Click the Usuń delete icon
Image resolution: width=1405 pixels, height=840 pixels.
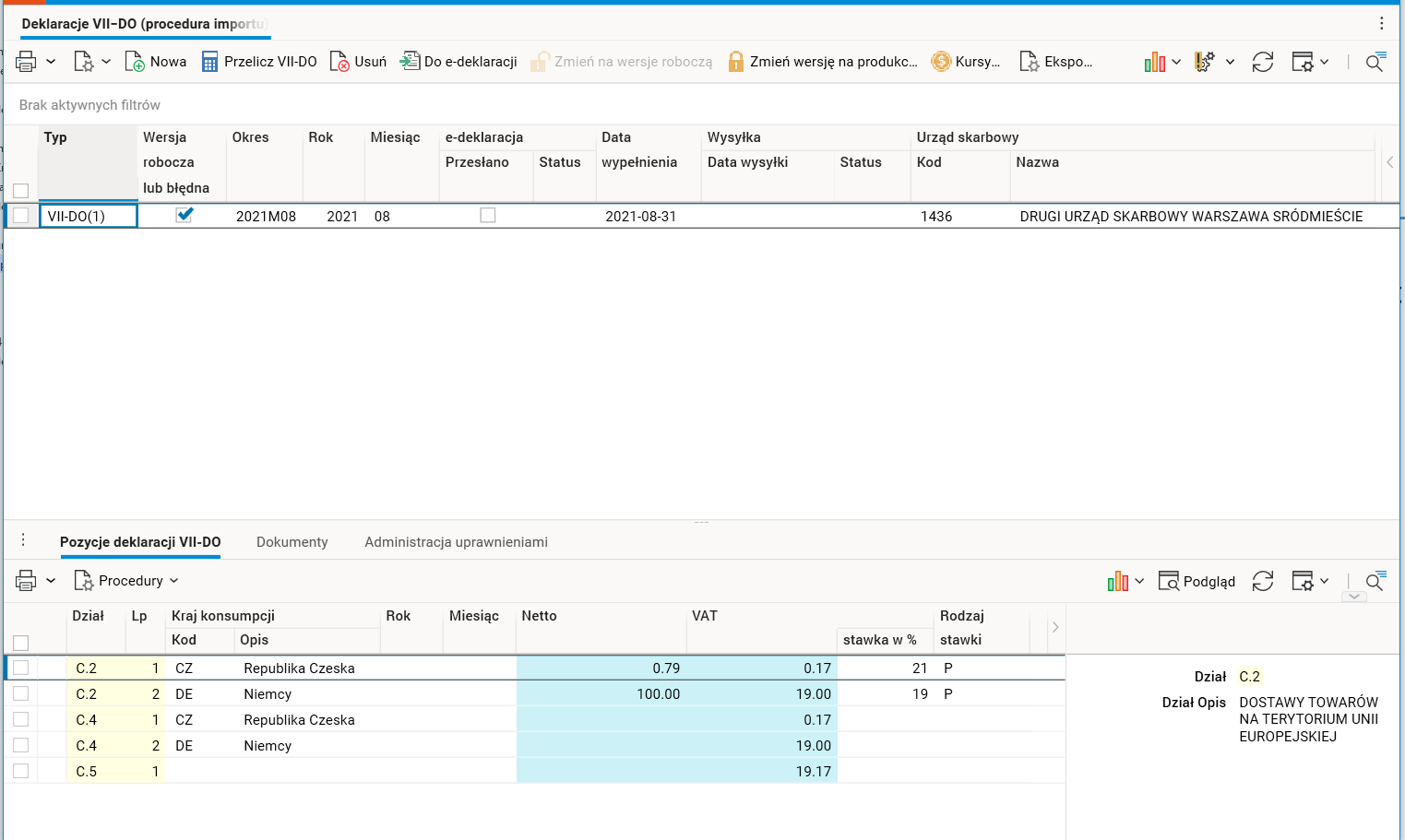[x=339, y=62]
